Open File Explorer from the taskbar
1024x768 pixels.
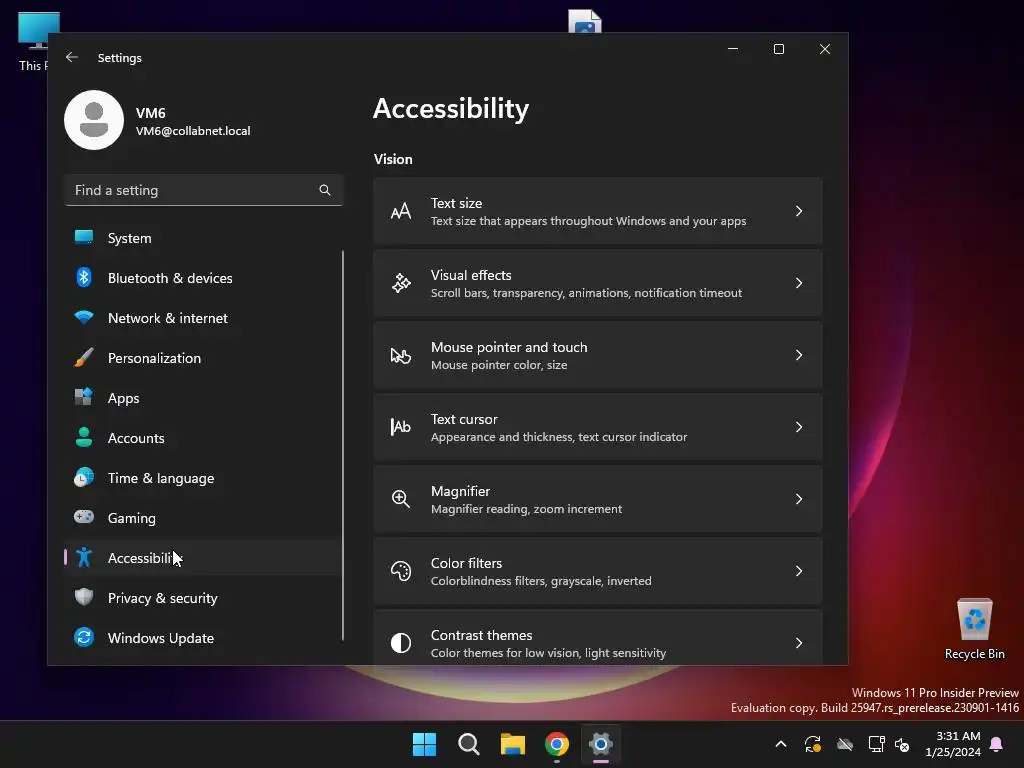point(513,744)
